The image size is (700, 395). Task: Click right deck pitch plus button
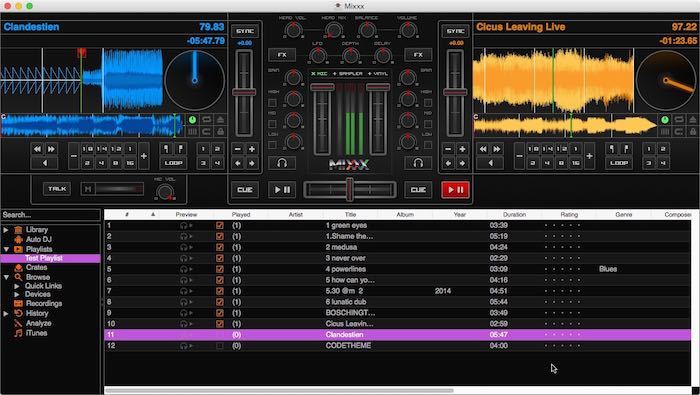pyautogui.click(x=462, y=150)
